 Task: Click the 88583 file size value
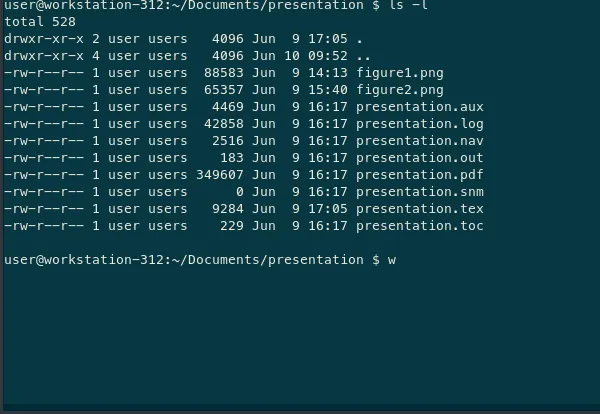(x=223, y=73)
